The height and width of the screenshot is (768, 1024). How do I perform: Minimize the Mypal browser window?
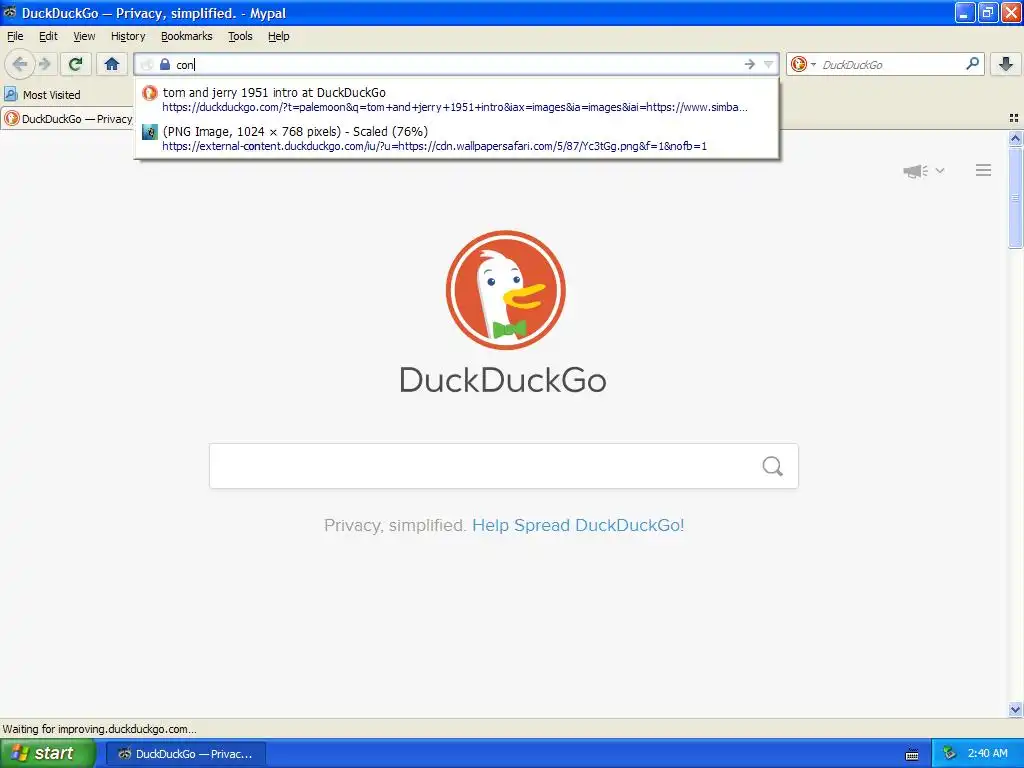click(x=965, y=12)
